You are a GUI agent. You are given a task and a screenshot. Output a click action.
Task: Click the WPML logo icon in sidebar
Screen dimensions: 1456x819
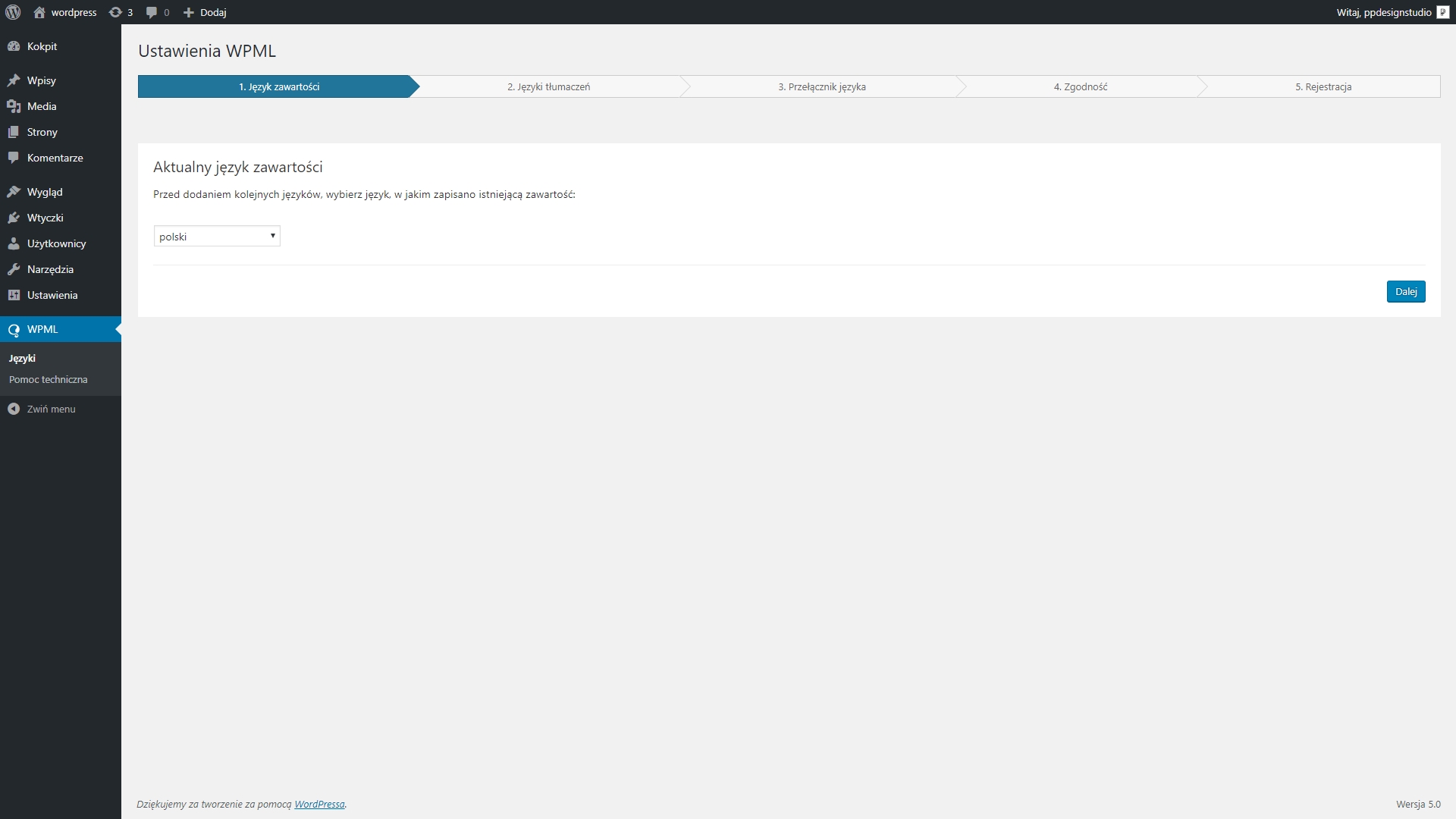click(14, 330)
